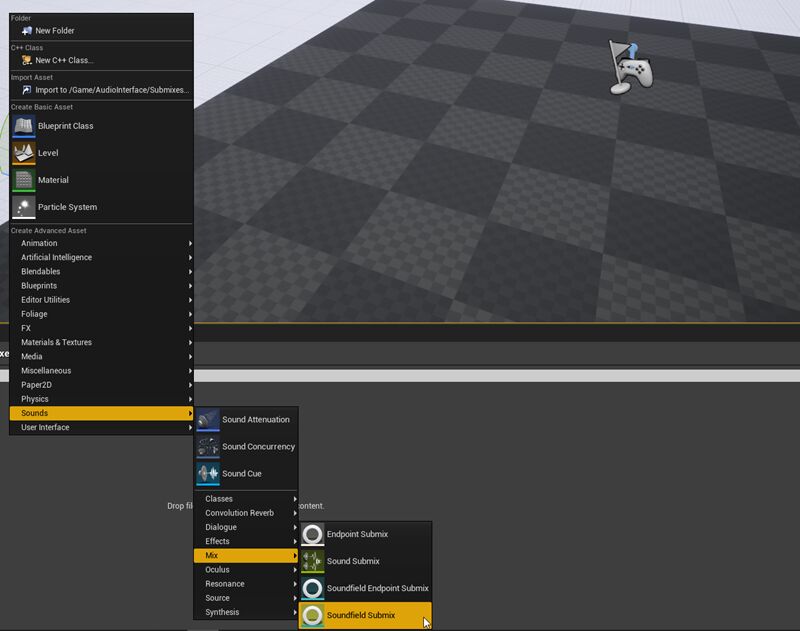
Task: Select the Player Start actor in viewport
Action: (631, 68)
